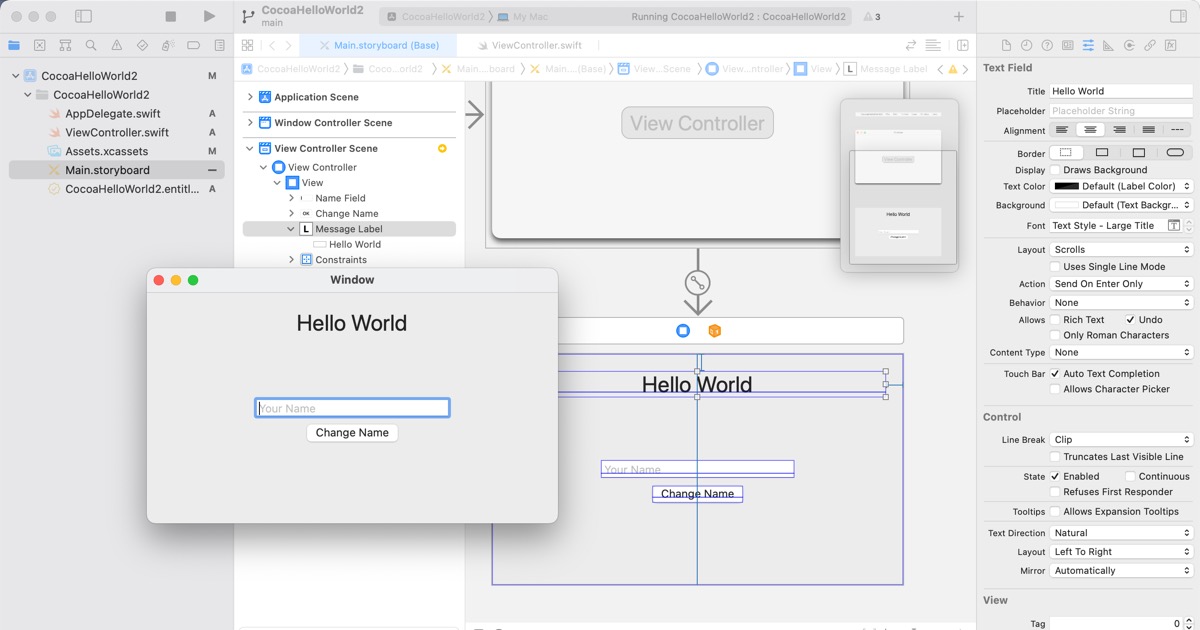
Task: Open the File inspector
Action: (1006, 45)
